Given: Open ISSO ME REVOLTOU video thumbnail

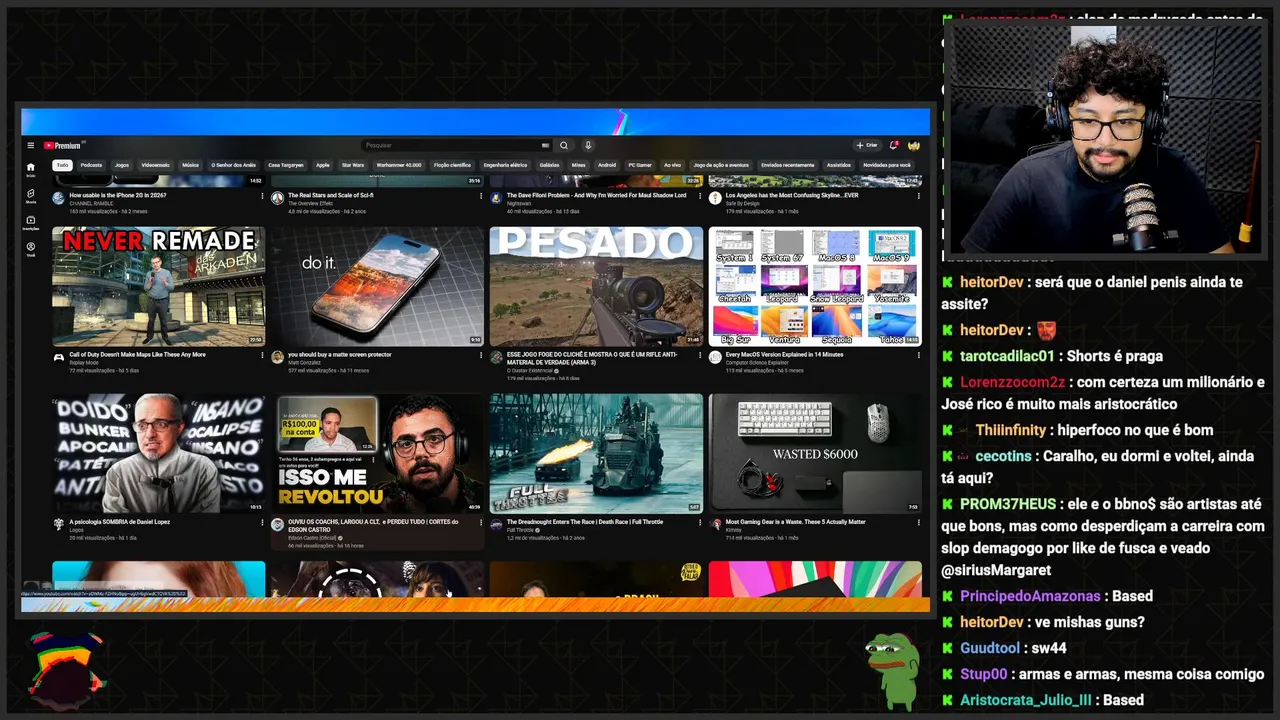Looking at the screenshot, I should [377, 453].
